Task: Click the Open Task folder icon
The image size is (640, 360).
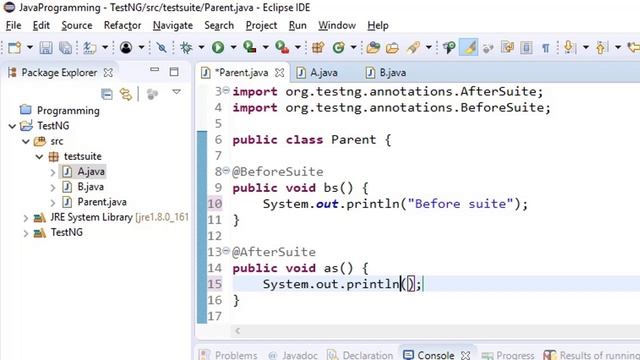Action: (392, 48)
